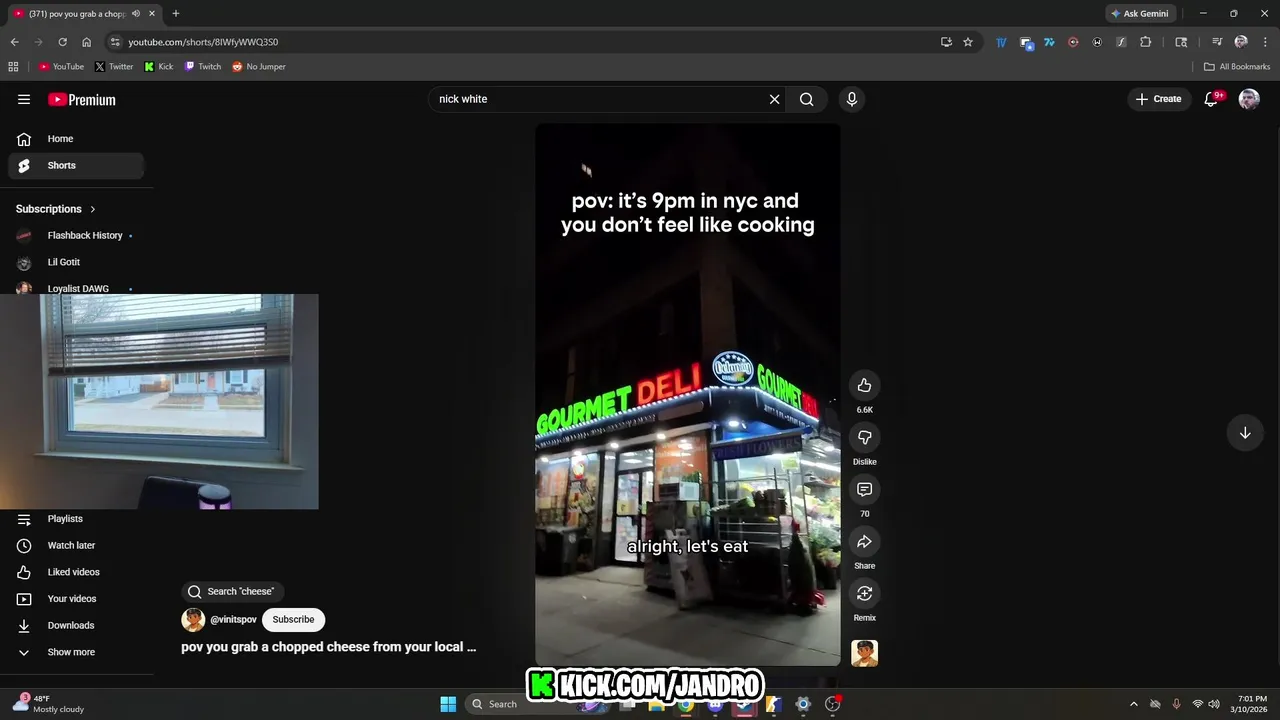View site information icon in address bar
Image resolution: width=1280 pixels, height=720 pixels.
[x=115, y=42]
